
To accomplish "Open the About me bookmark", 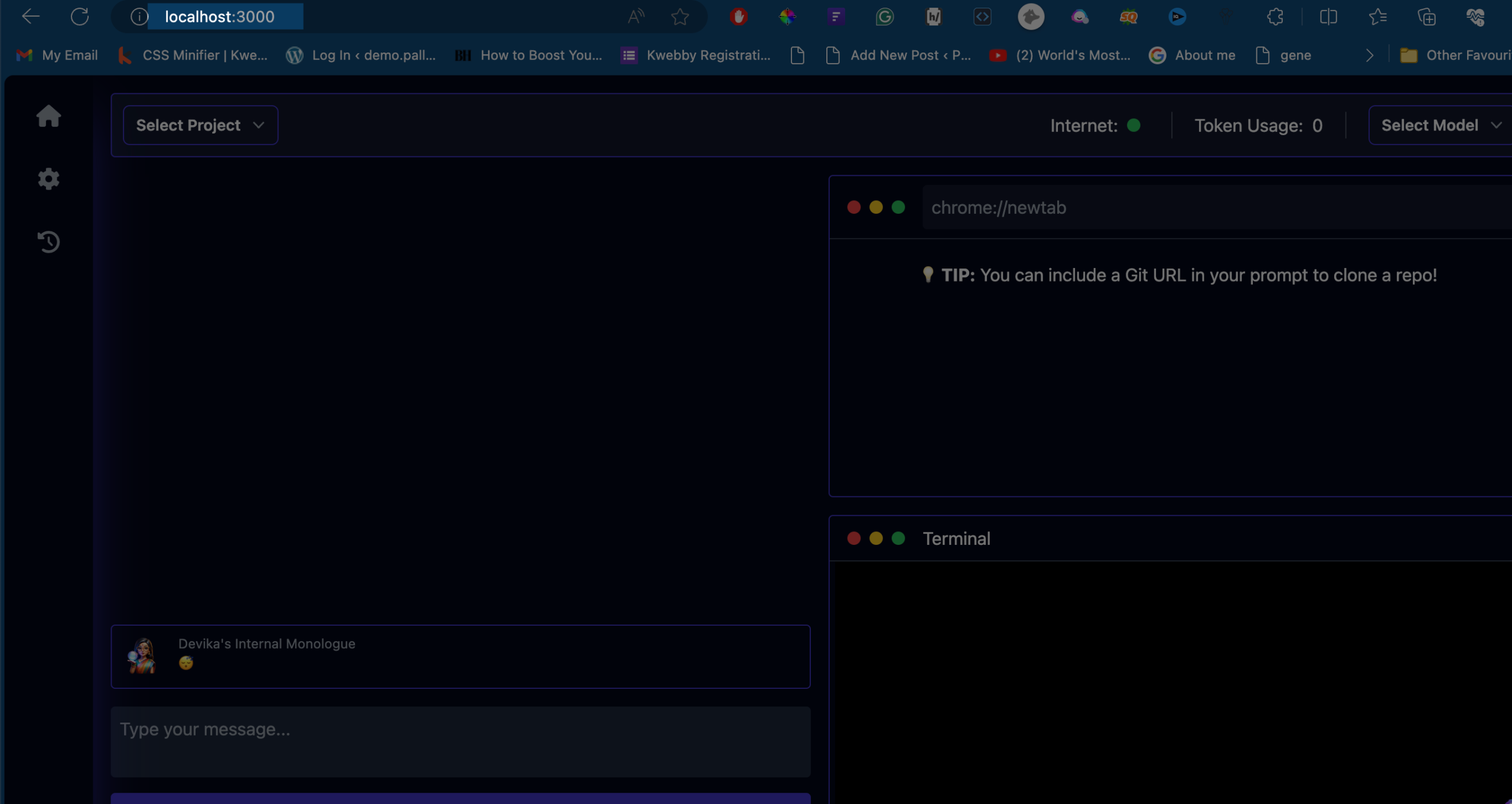I will [1192, 55].
